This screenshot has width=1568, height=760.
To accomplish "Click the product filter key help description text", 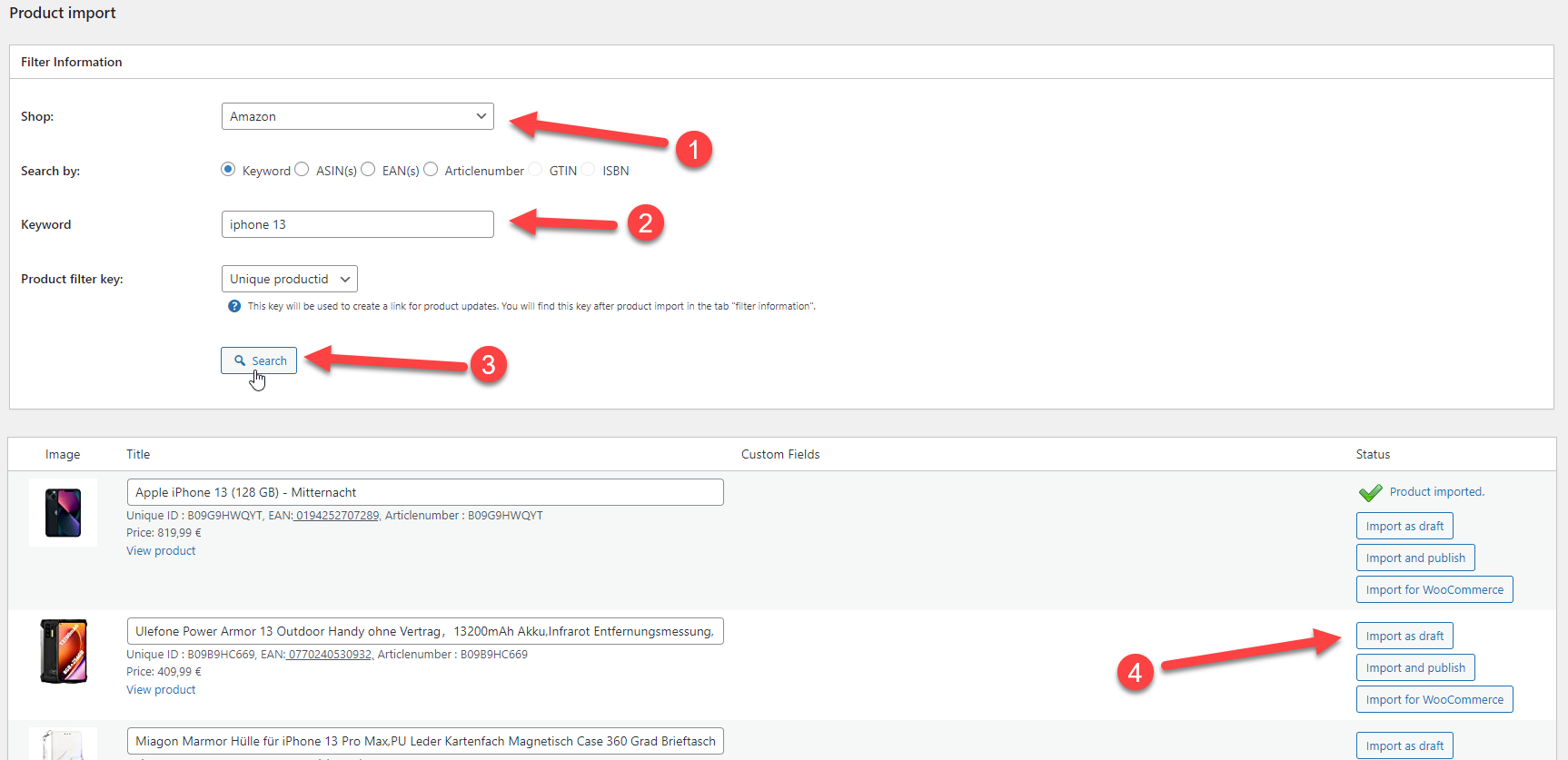I will pos(531,306).
